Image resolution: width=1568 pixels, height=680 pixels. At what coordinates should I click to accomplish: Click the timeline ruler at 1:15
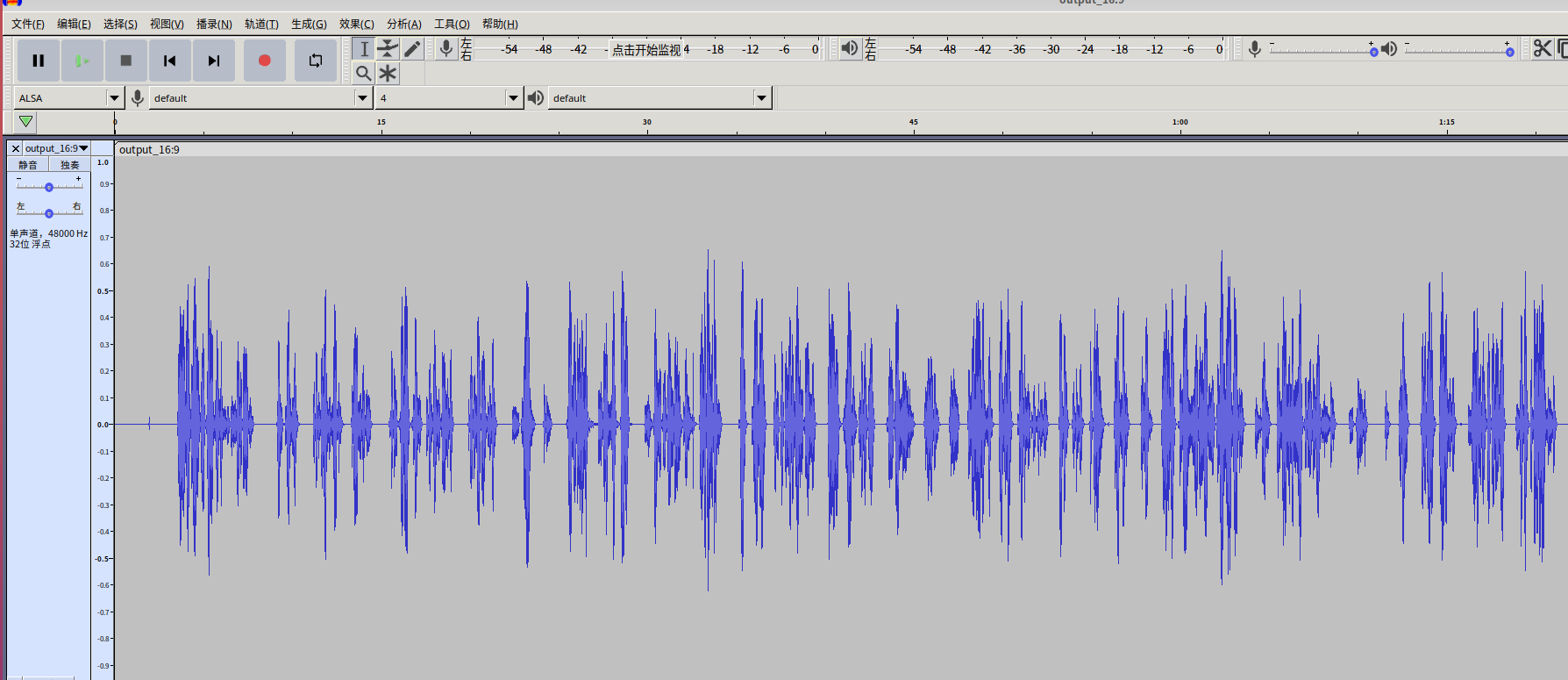click(x=1447, y=123)
